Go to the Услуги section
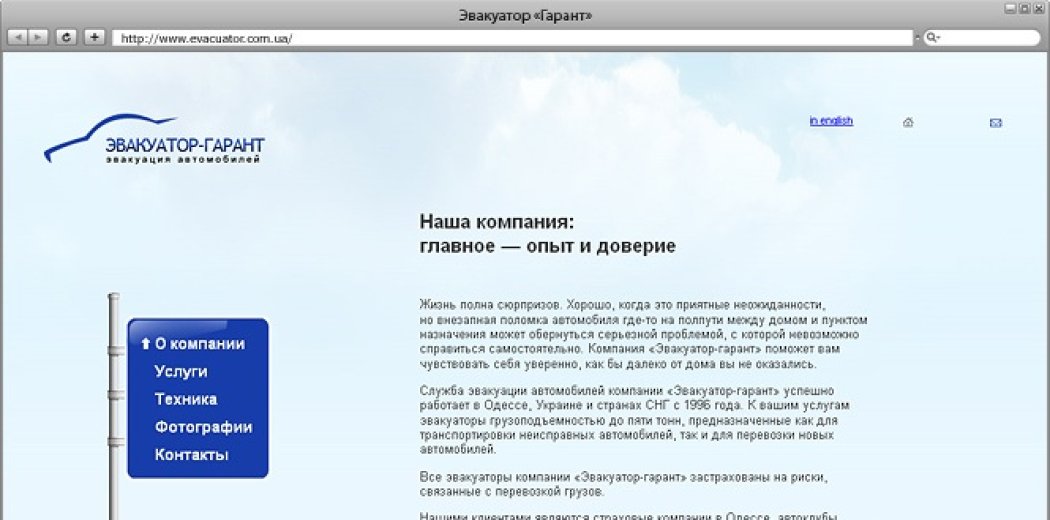The width and height of the screenshot is (1050, 520). (x=181, y=371)
